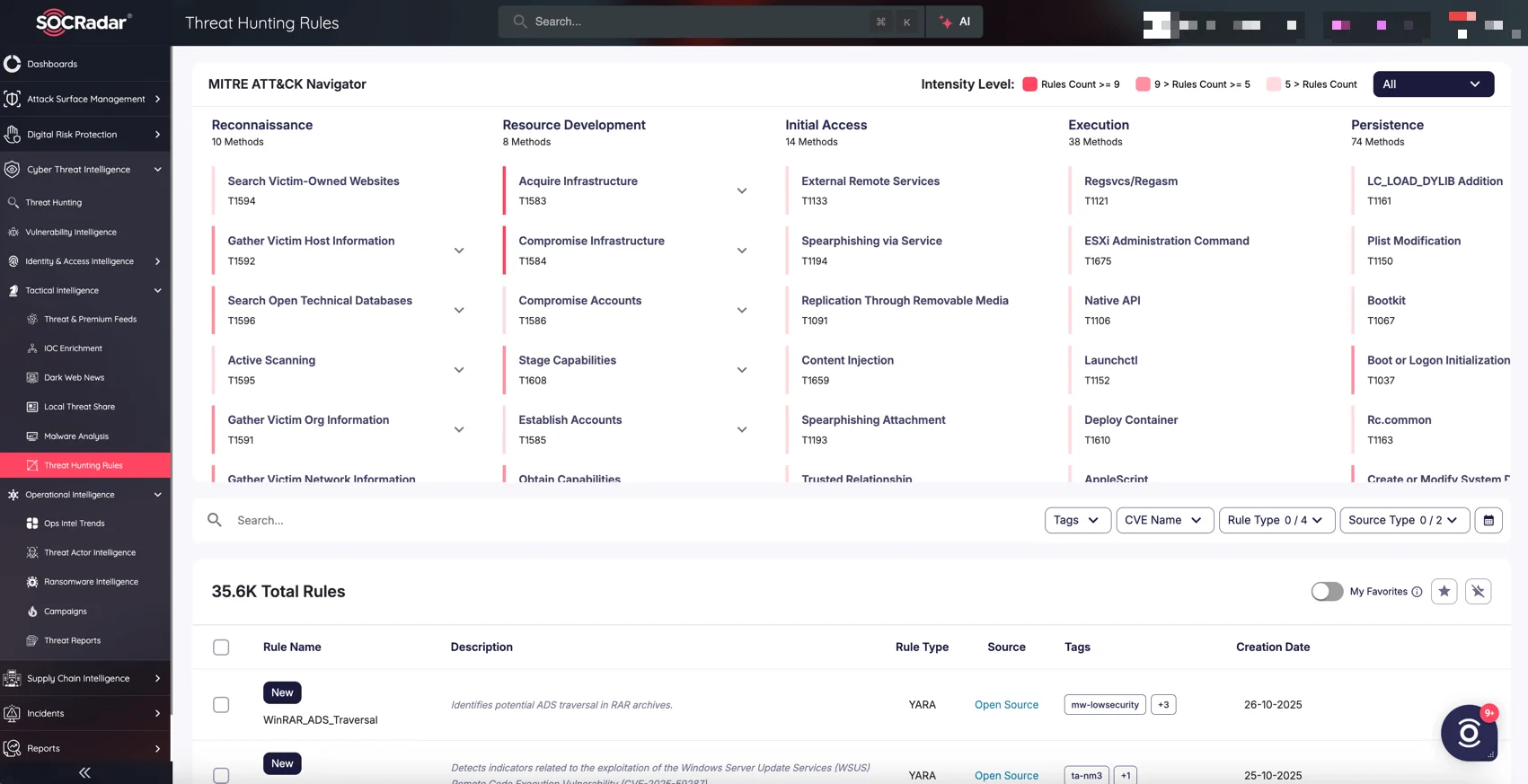The image size is (1528, 784).
Task: Expand Active Scanning T1595 chevron
Action: point(459,370)
